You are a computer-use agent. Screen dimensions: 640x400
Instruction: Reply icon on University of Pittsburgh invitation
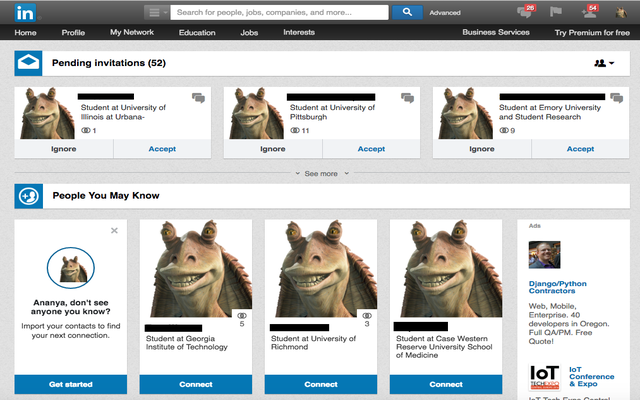point(407,98)
